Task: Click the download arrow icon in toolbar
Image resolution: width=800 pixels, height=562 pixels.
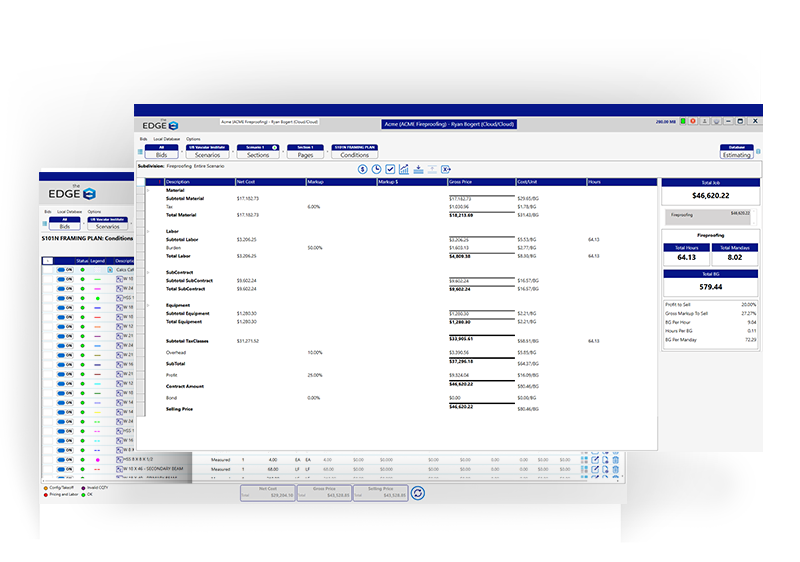Action: click(418, 169)
